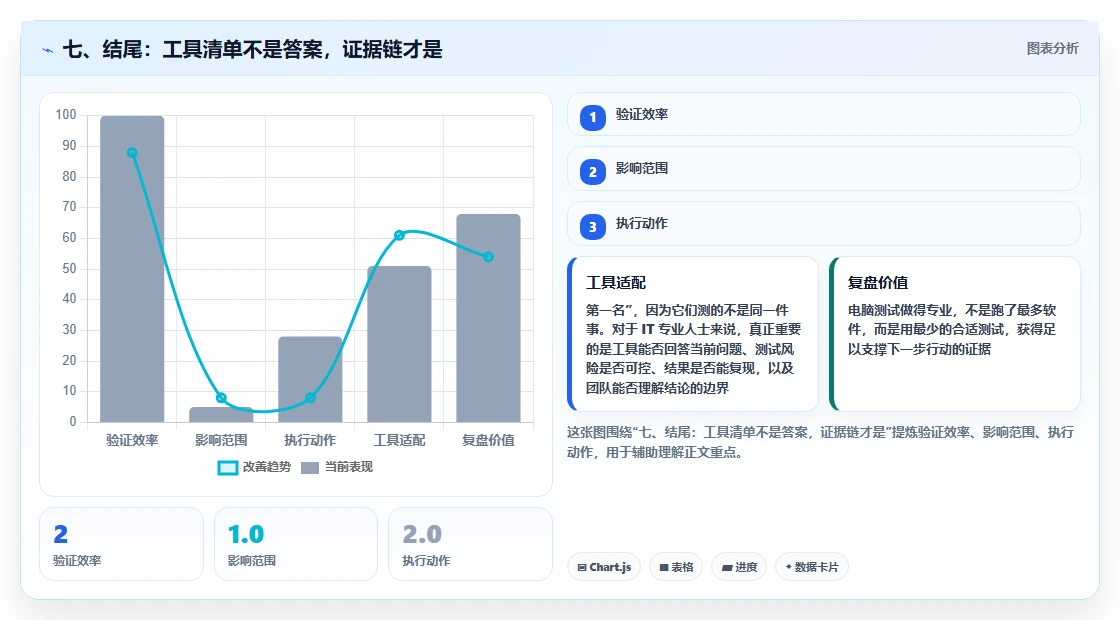This screenshot has height=620, width=1120.
Task: Click the 当前表现 legend label
Action: (349, 466)
